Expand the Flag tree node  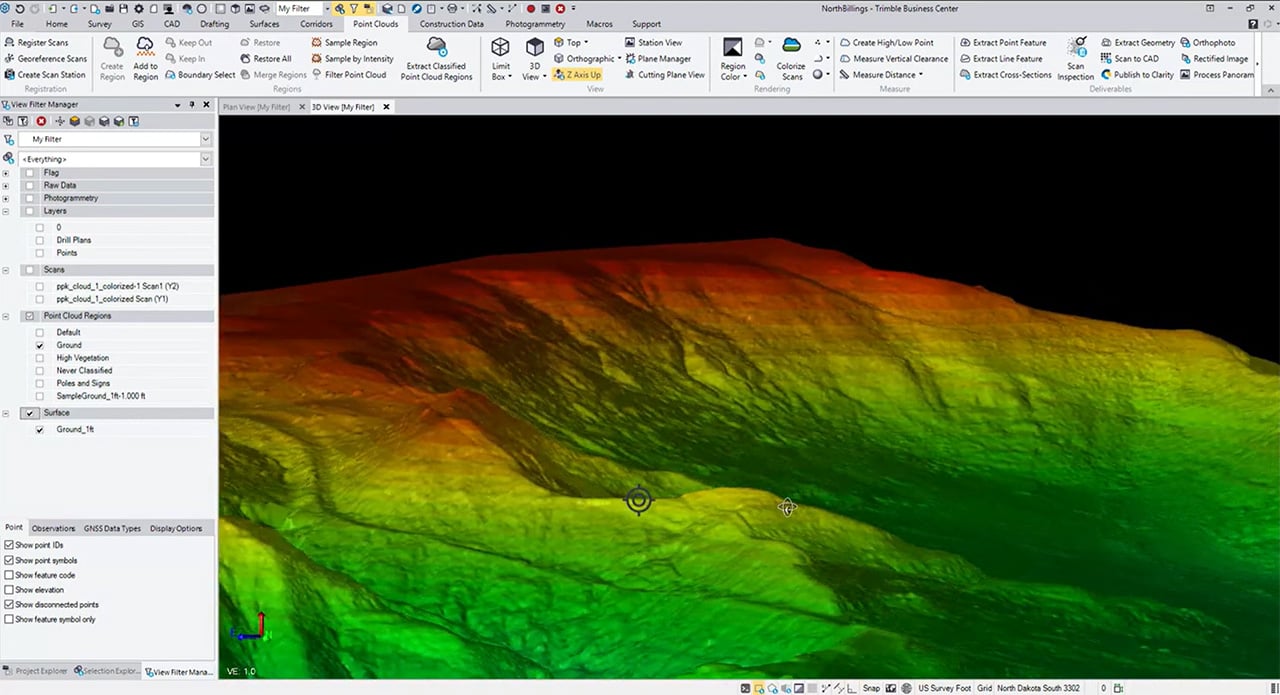click(6, 173)
